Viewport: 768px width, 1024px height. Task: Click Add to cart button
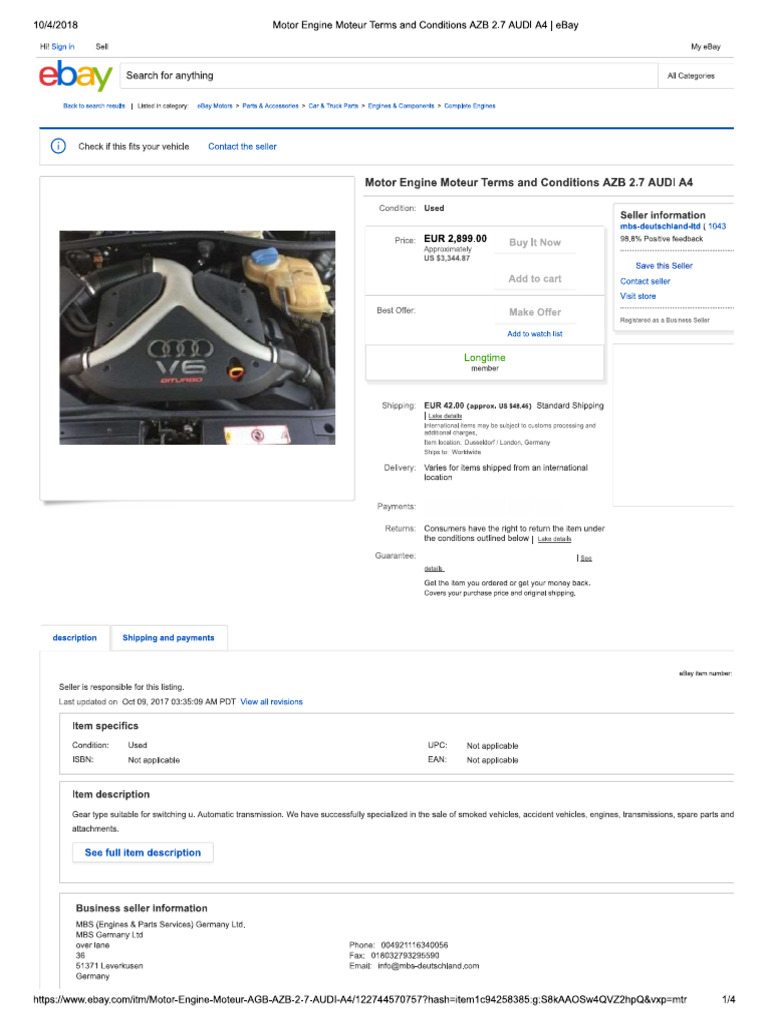(535, 279)
